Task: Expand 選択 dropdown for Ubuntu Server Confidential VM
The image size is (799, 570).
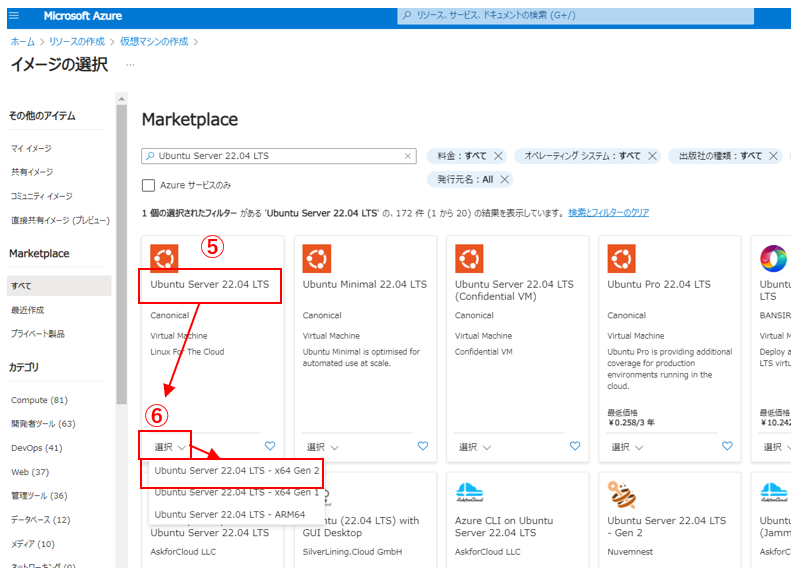Action: 474,447
